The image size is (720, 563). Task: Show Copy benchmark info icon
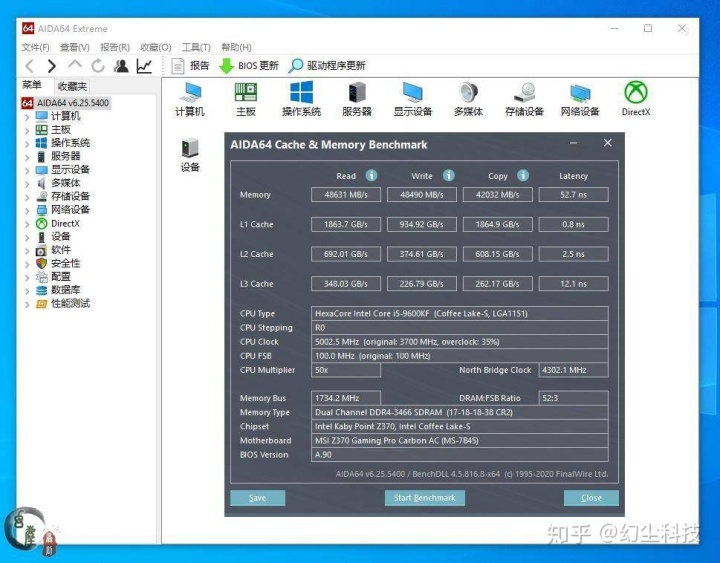click(523, 175)
